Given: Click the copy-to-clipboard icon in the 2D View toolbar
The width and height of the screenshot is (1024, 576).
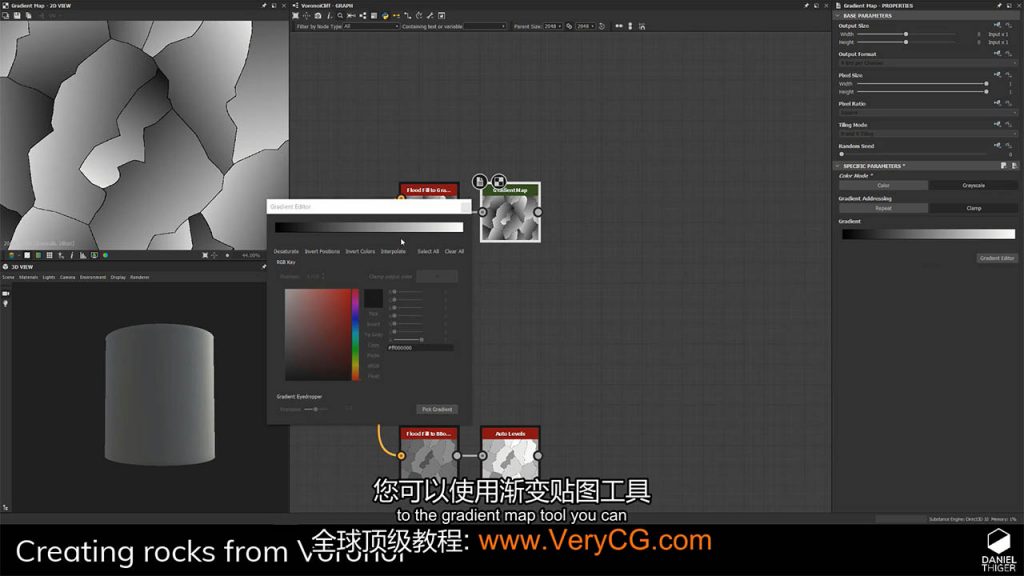Looking at the screenshot, I should tap(28, 16).
